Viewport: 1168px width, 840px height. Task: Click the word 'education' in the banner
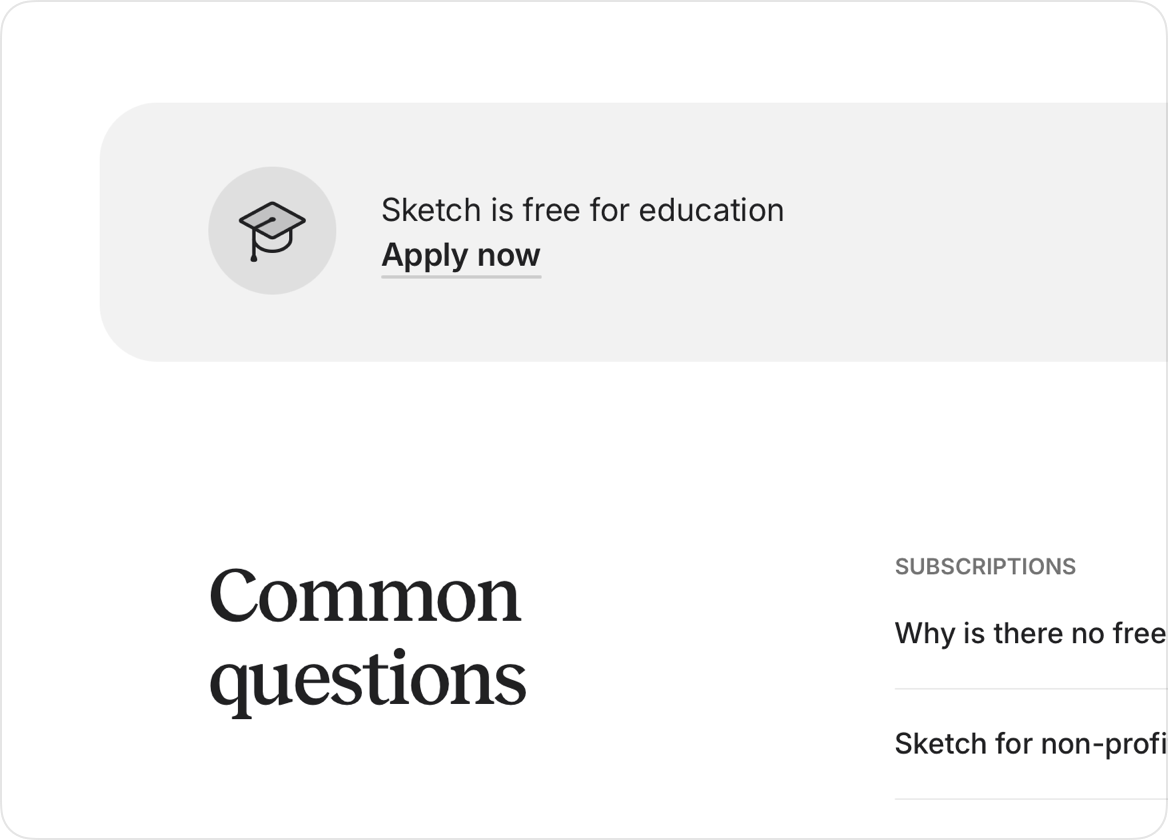click(x=711, y=210)
